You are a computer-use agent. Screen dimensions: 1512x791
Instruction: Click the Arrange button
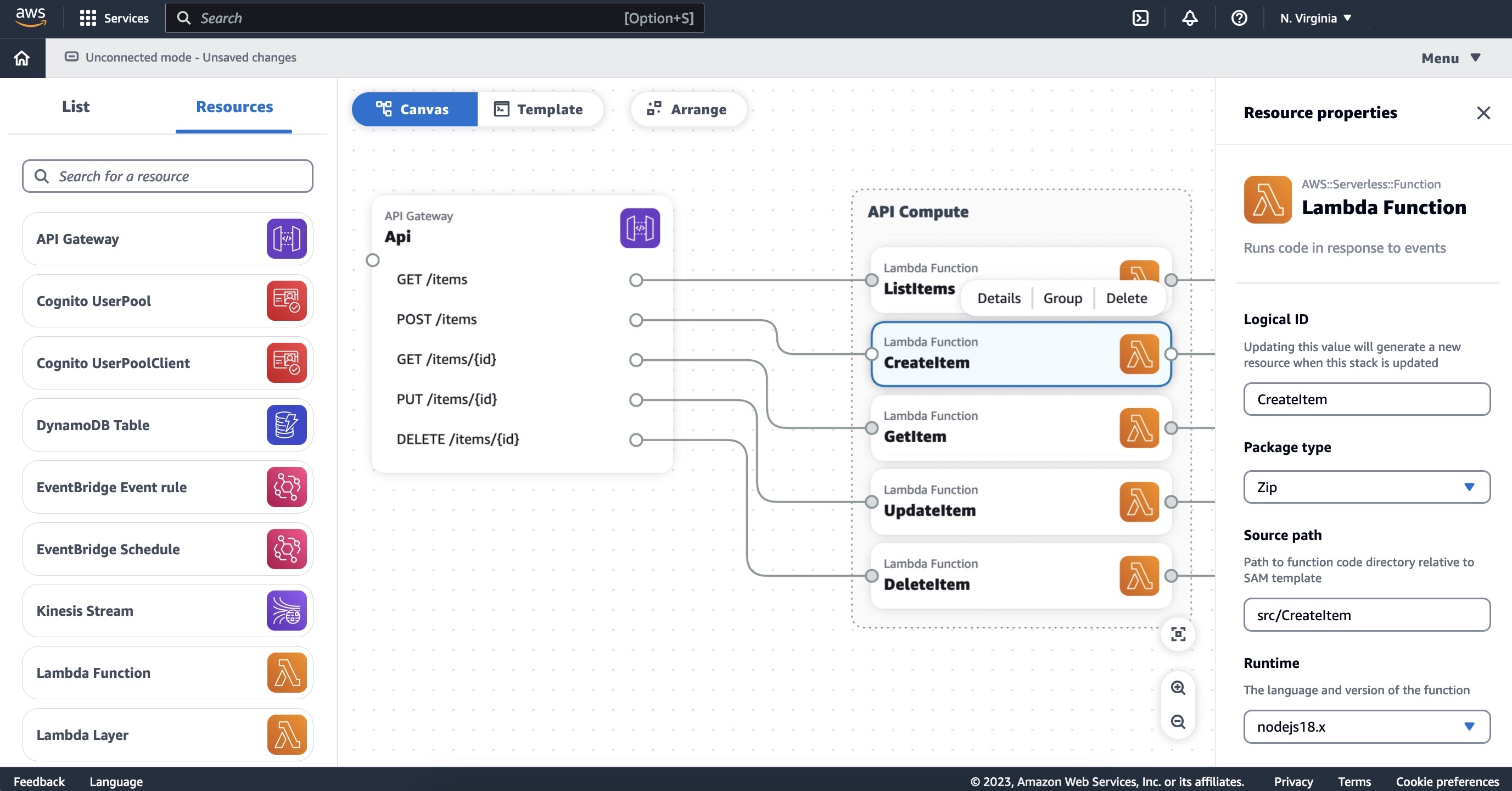[688, 109]
